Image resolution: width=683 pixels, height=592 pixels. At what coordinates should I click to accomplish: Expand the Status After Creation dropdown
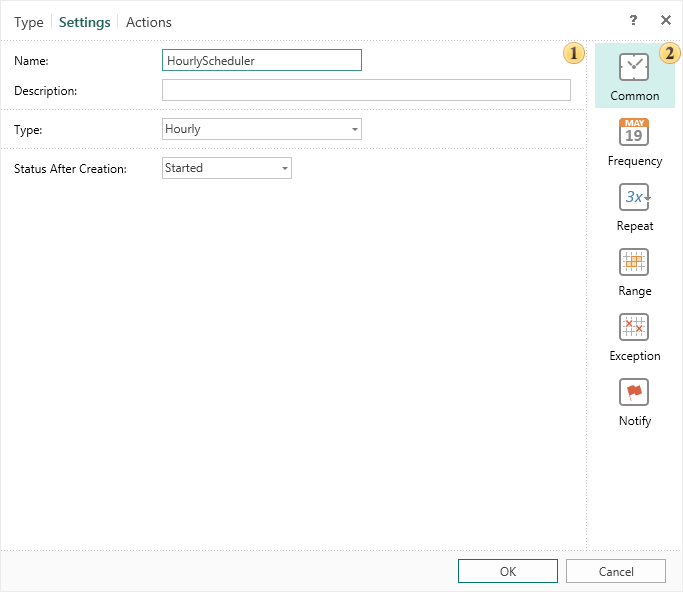point(227,168)
